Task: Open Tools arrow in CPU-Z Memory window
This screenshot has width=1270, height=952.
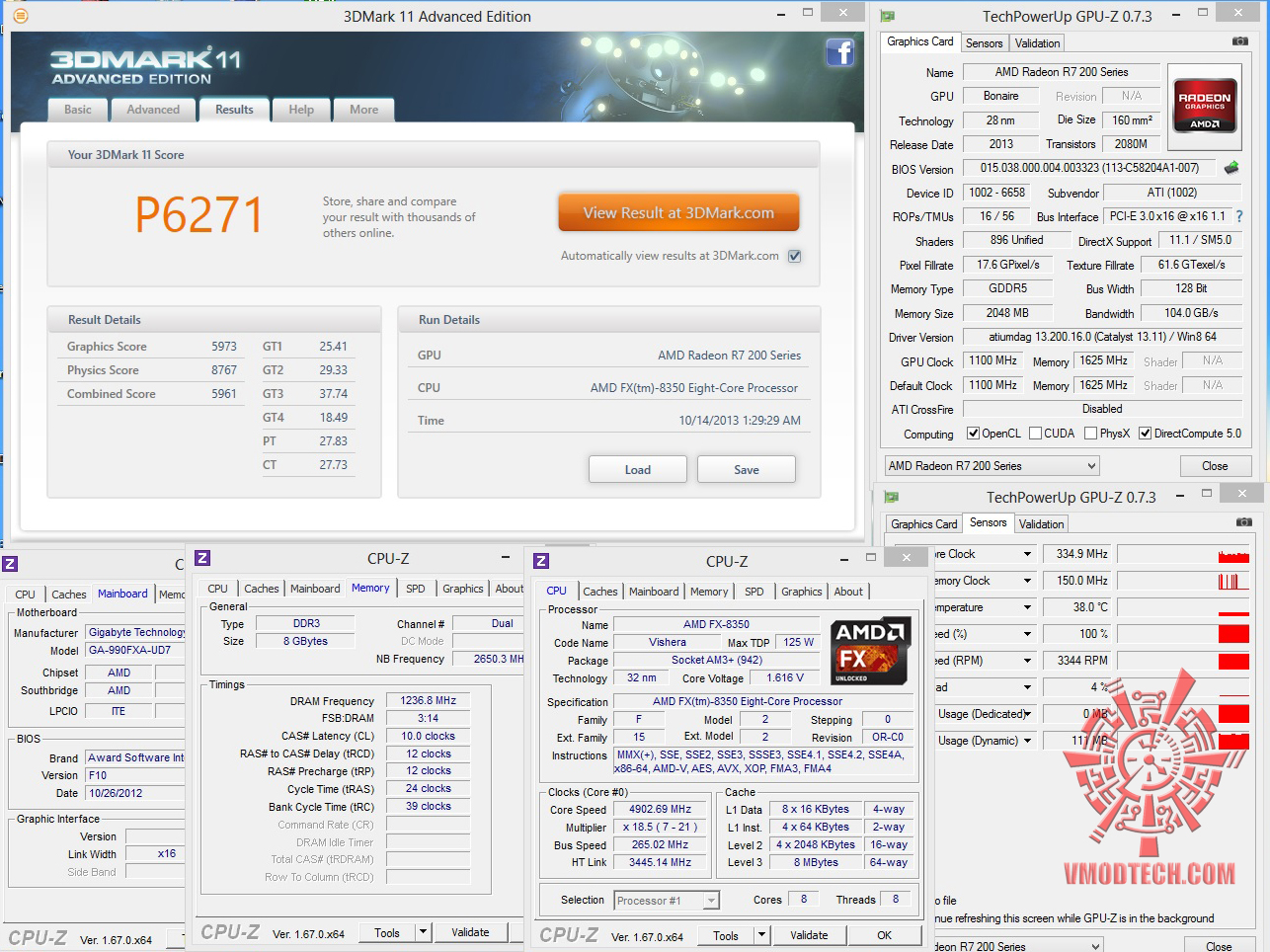Action: click(424, 932)
